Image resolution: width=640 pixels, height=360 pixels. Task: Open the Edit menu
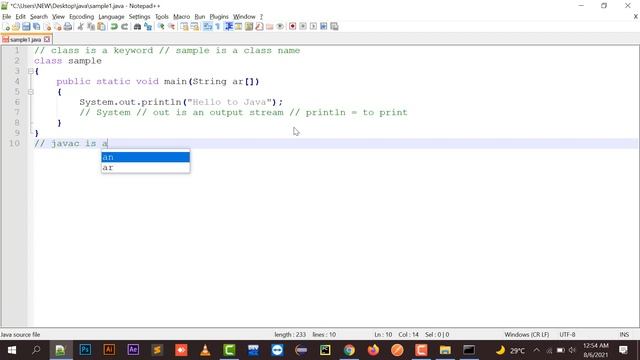click(20, 17)
